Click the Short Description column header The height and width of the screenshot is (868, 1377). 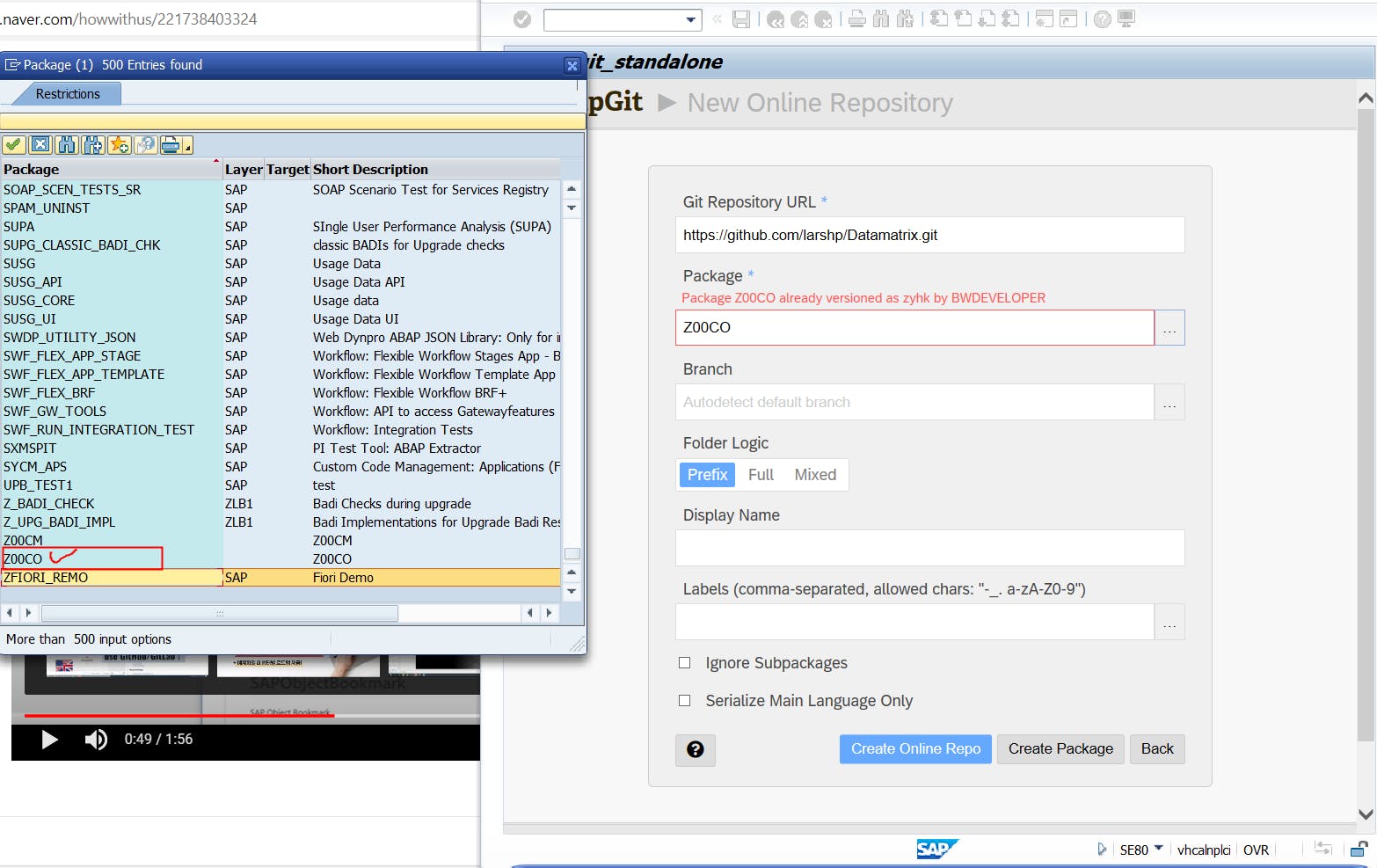[436, 170]
